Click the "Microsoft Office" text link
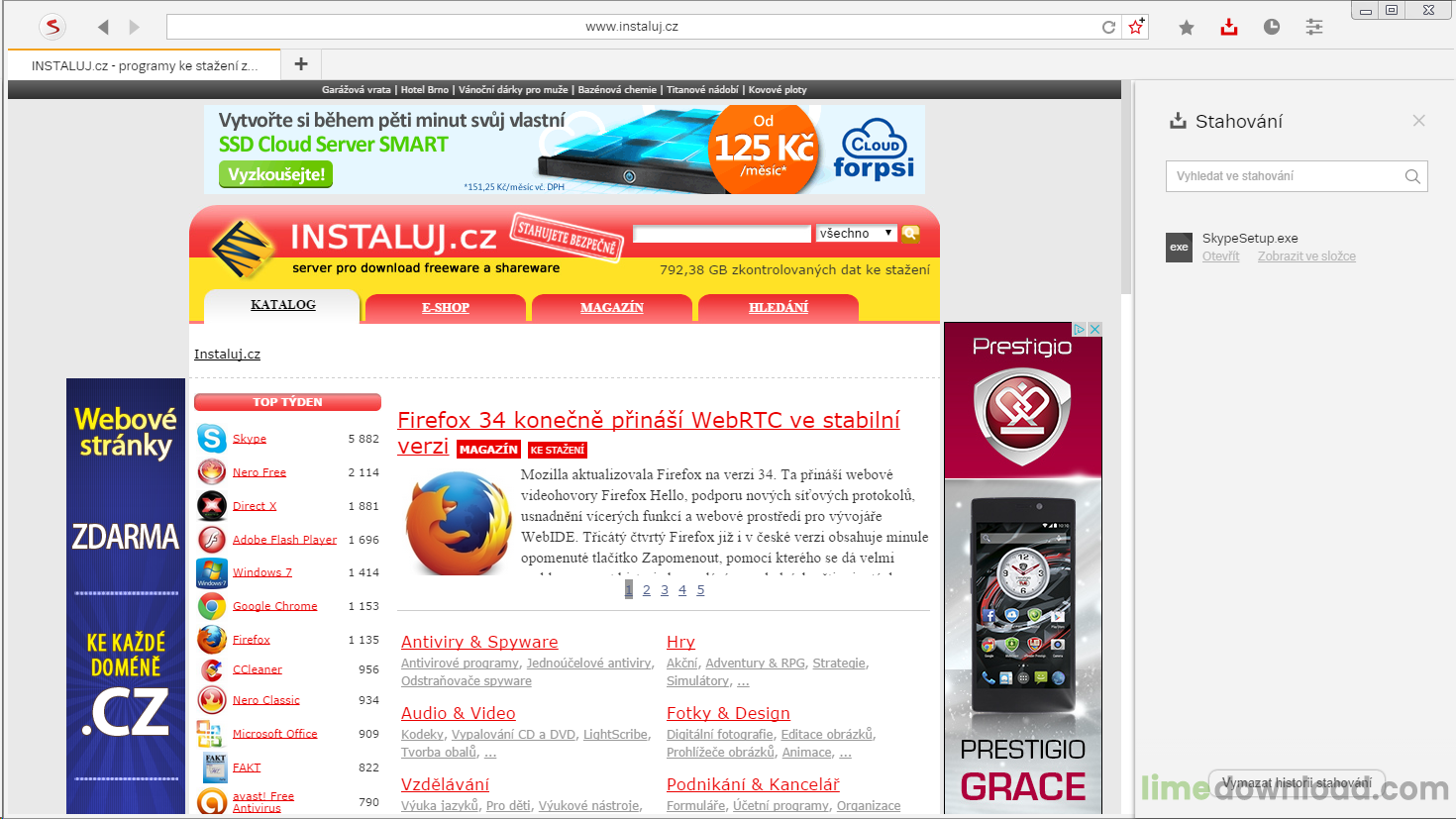Viewport: 1456px width, 819px height. [275, 734]
